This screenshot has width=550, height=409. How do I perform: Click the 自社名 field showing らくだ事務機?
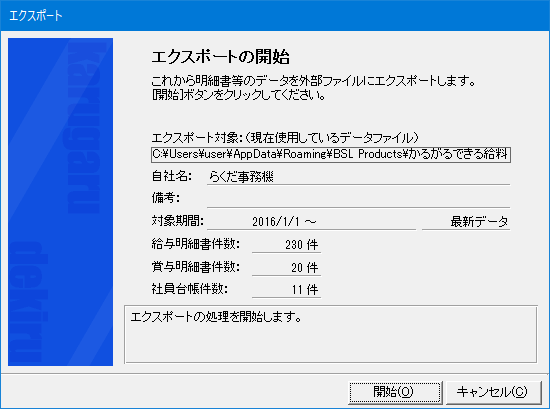(x=358, y=176)
